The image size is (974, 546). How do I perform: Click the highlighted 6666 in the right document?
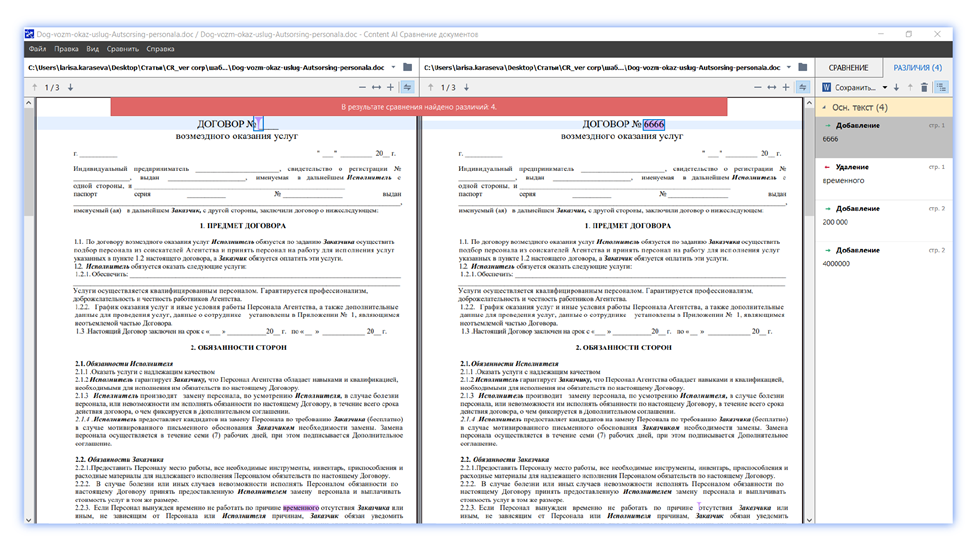pyautogui.click(x=653, y=124)
